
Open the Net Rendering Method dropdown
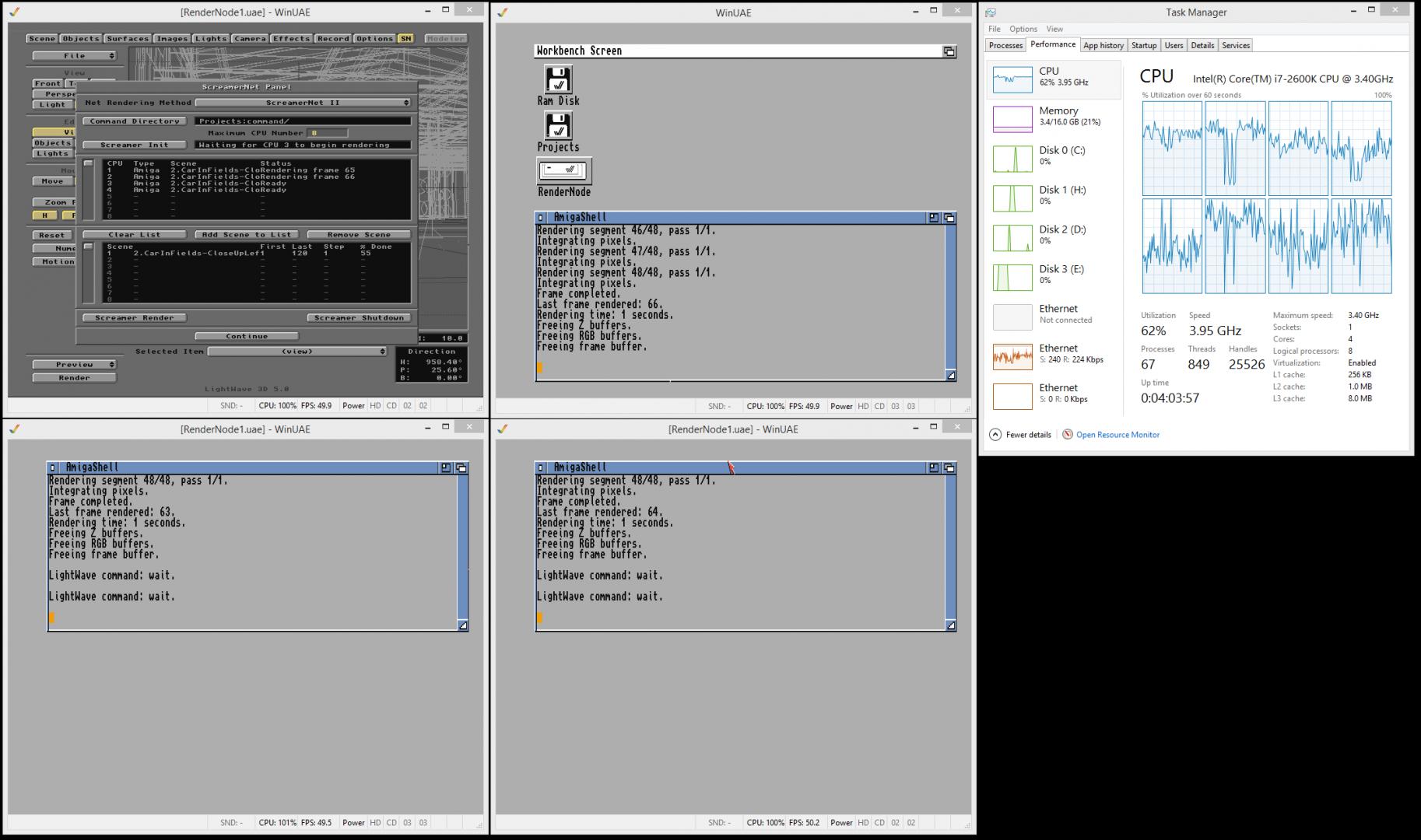click(x=303, y=103)
